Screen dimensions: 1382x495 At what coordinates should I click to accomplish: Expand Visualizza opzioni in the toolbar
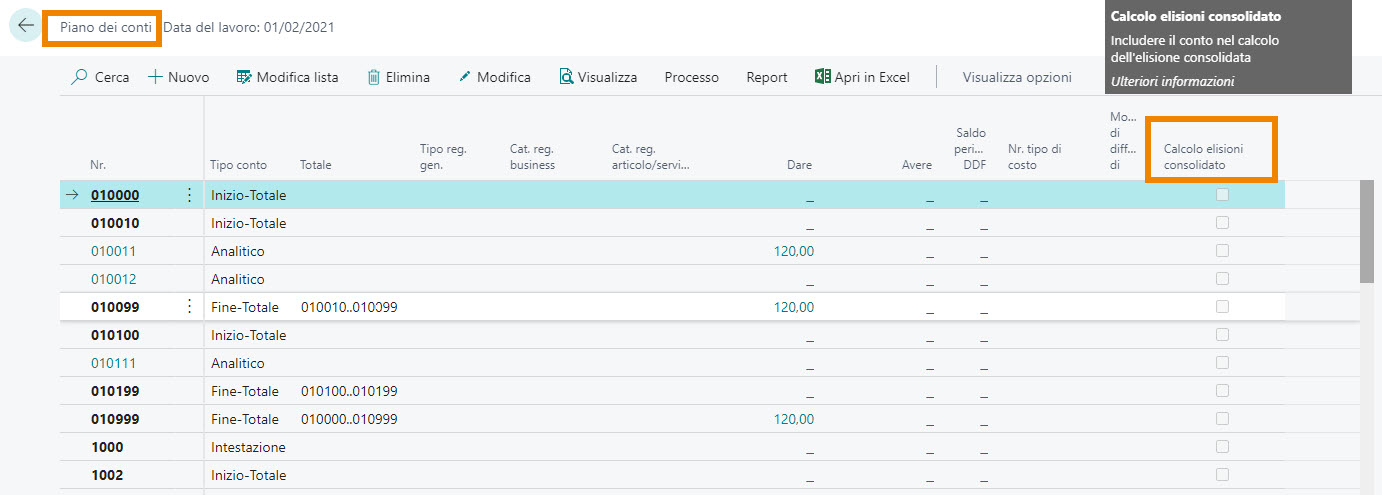tap(1016, 77)
